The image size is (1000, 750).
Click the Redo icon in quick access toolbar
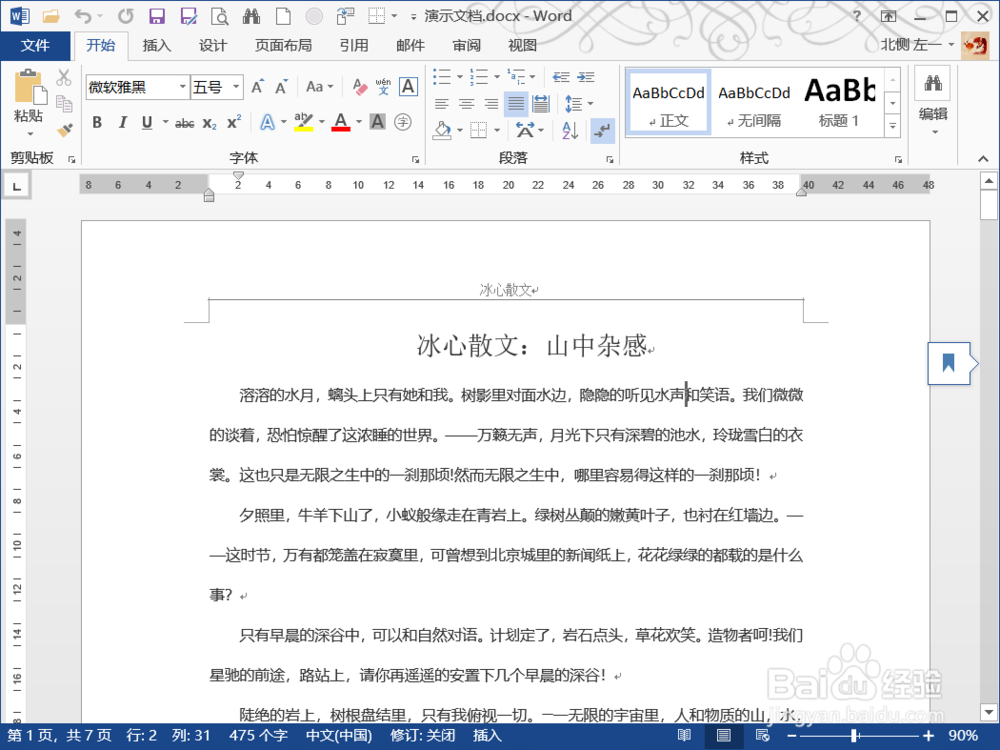tap(126, 17)
